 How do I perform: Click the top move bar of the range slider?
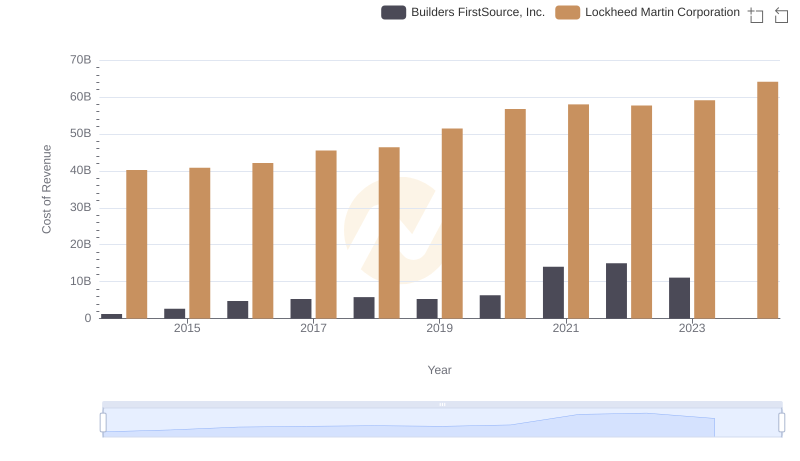coord(442,404)
